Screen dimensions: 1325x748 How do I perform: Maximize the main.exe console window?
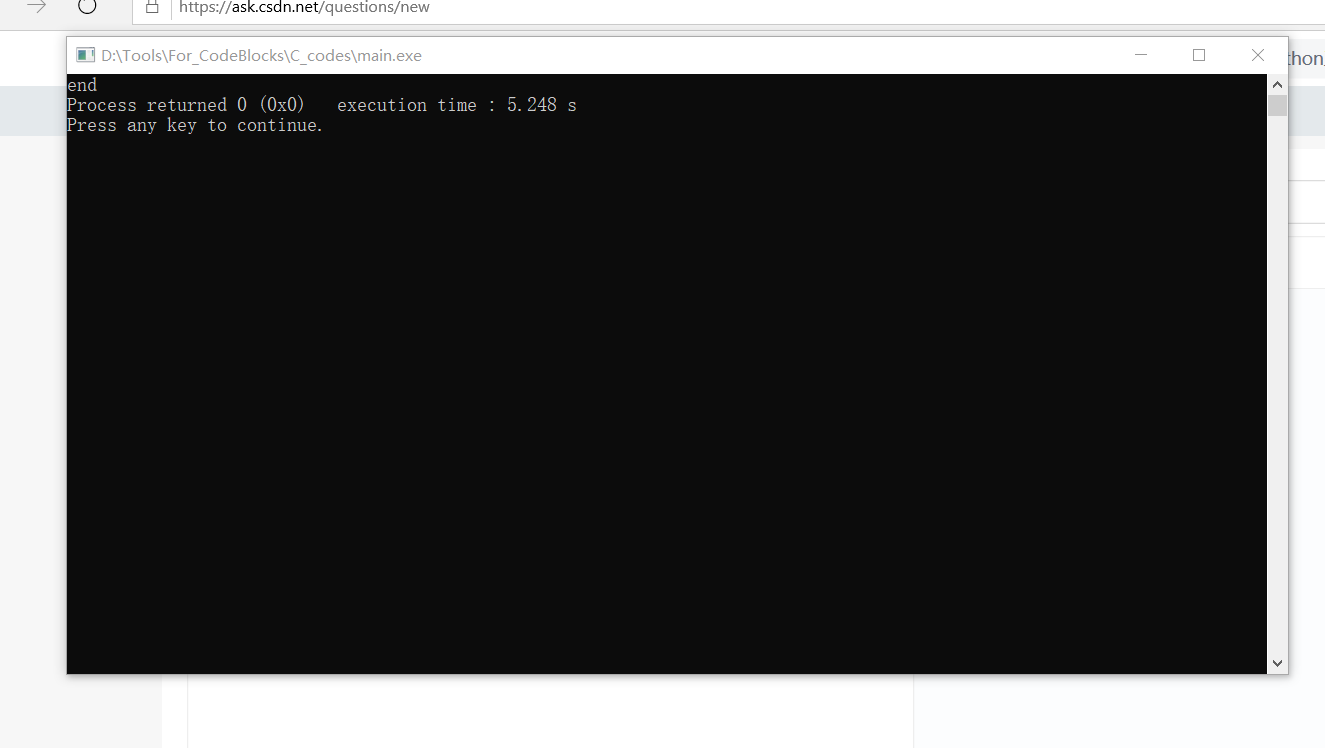point(1199,55)
